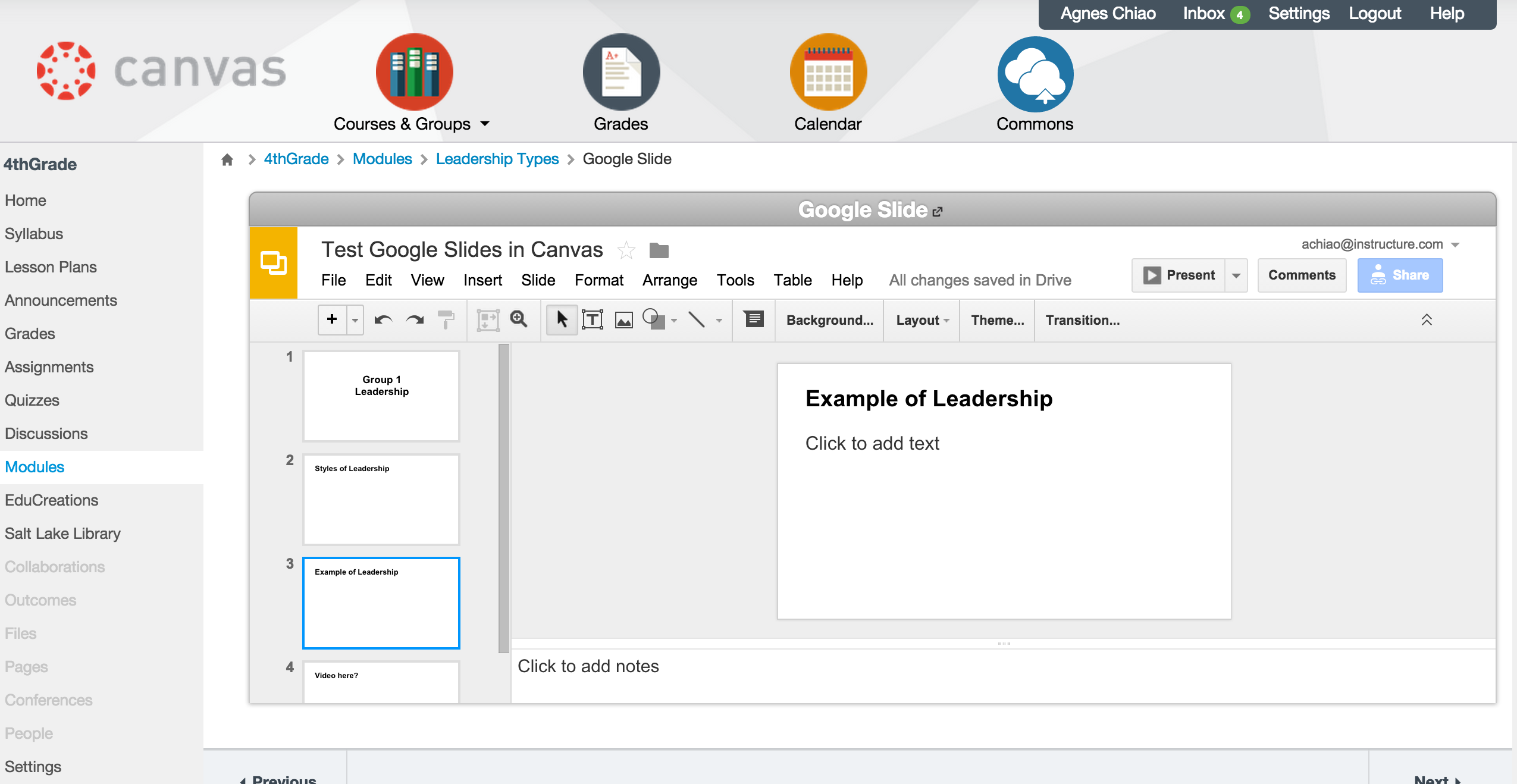This screenshot has height=784, width=1517.
Task: Choose the select arrow cursor tool
Action: (x=562, y=319)
